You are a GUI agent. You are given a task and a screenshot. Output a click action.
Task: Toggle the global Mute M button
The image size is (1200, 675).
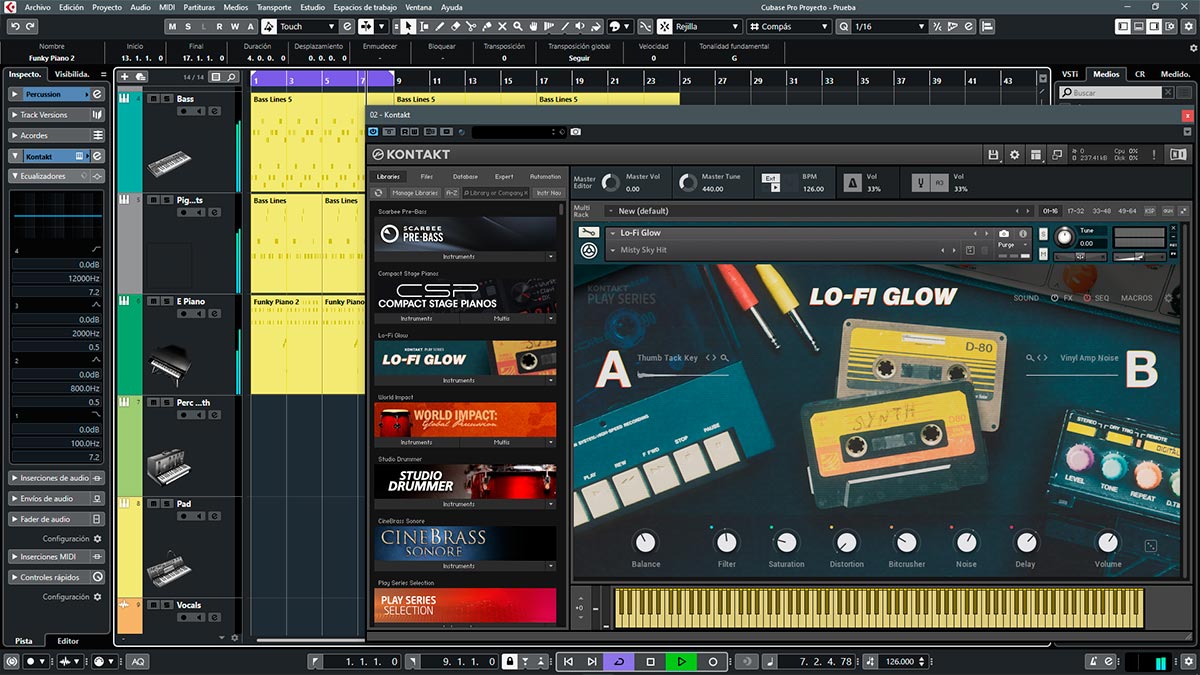coord(172,26)
